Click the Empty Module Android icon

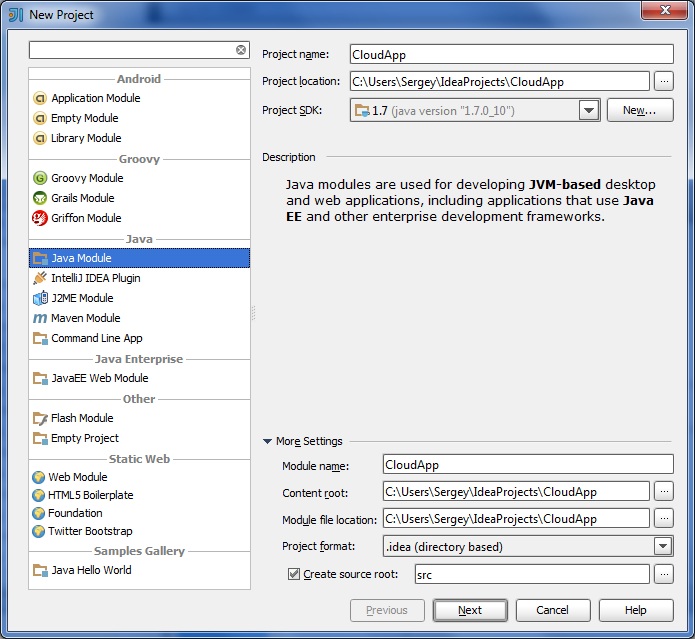[40, 118]
